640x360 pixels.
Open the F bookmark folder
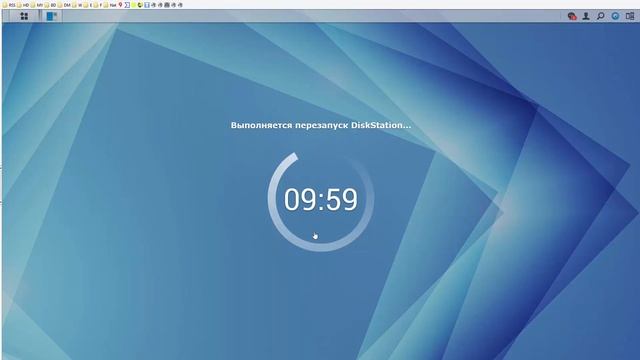click(x=98, y=5)
